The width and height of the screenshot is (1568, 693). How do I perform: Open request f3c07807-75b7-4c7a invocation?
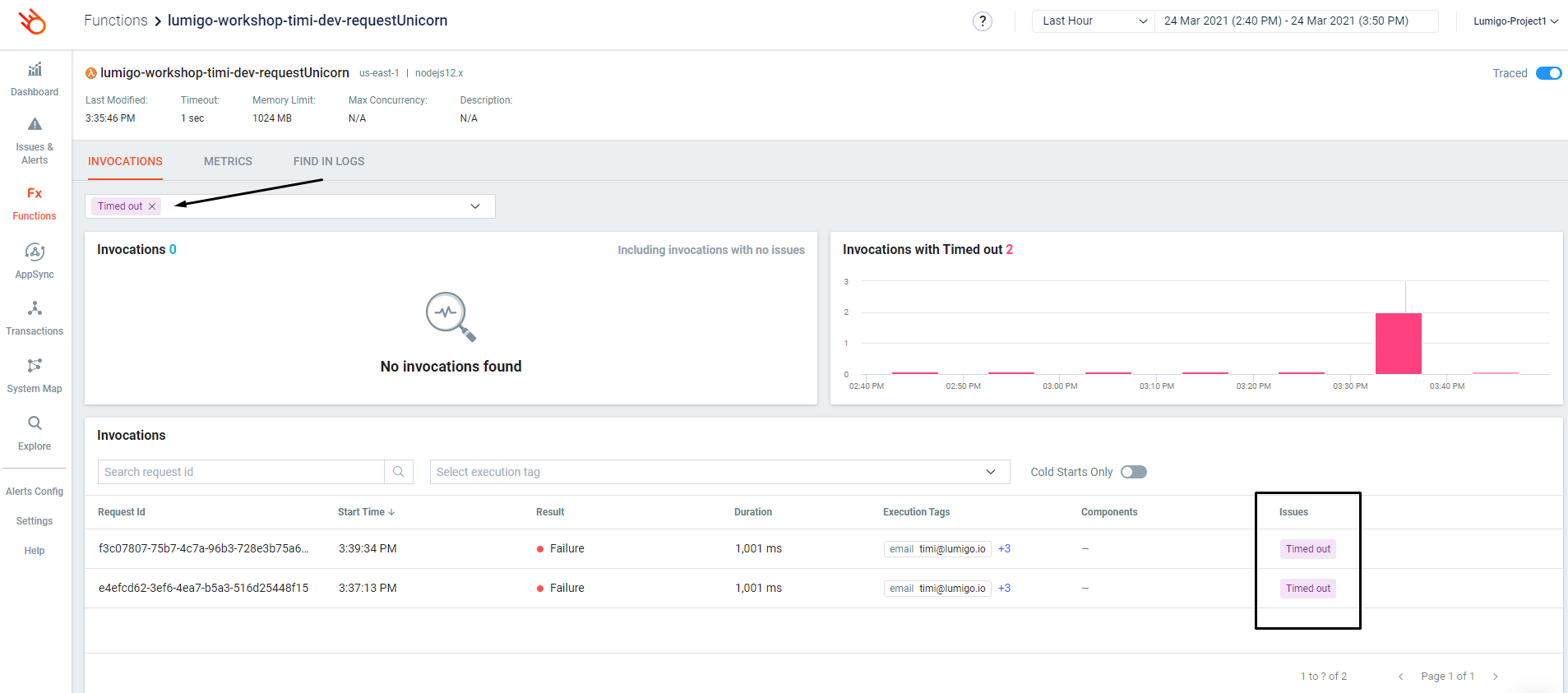204,548
